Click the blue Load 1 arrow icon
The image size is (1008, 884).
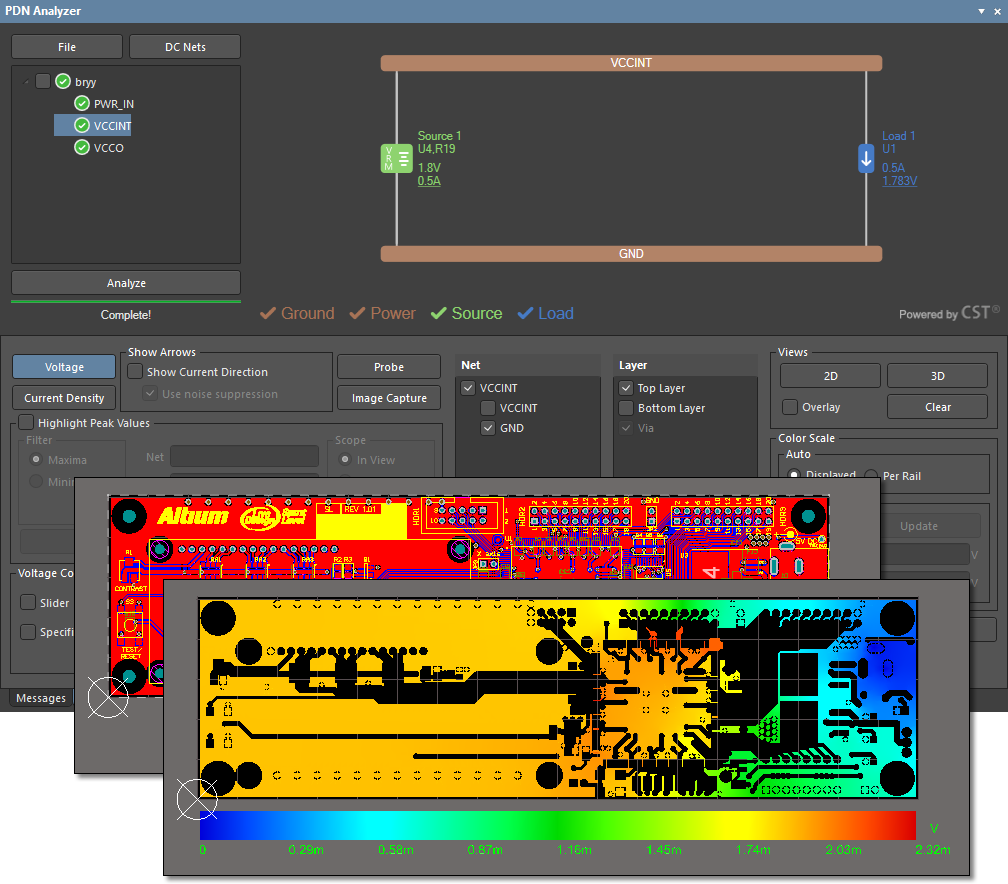pyautogui.click(x=865, y=158)
